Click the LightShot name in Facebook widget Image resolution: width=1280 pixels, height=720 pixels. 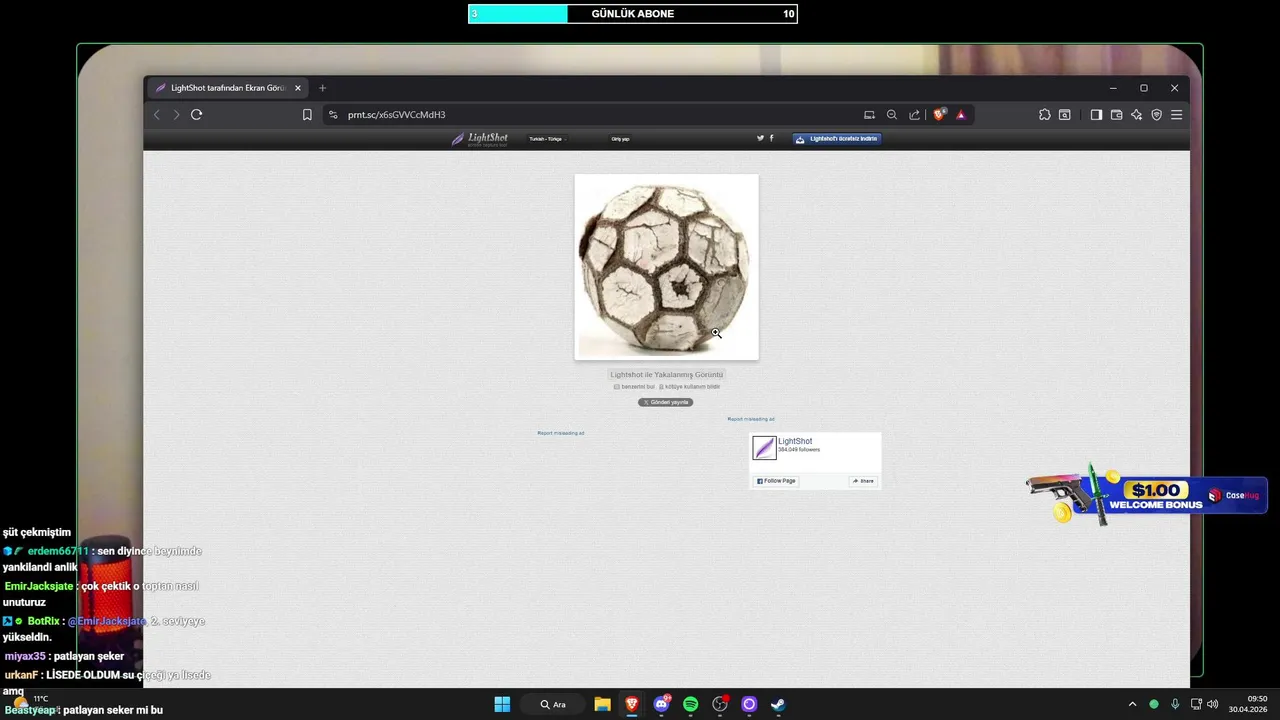click(x=795, y=441)
